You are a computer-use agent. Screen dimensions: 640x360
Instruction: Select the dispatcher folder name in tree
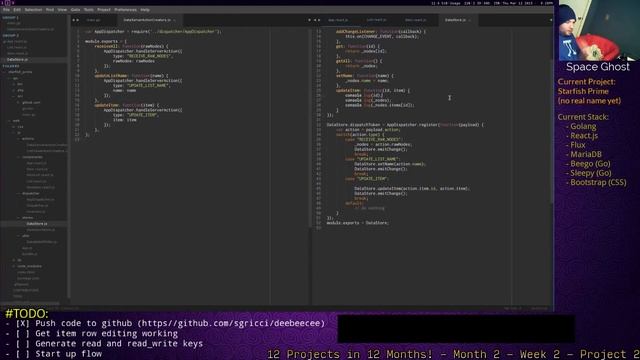(31, 193)
